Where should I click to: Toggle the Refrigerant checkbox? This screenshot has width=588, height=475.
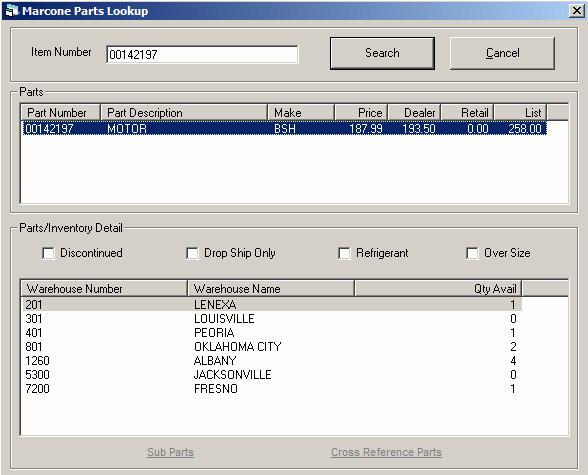344,253
